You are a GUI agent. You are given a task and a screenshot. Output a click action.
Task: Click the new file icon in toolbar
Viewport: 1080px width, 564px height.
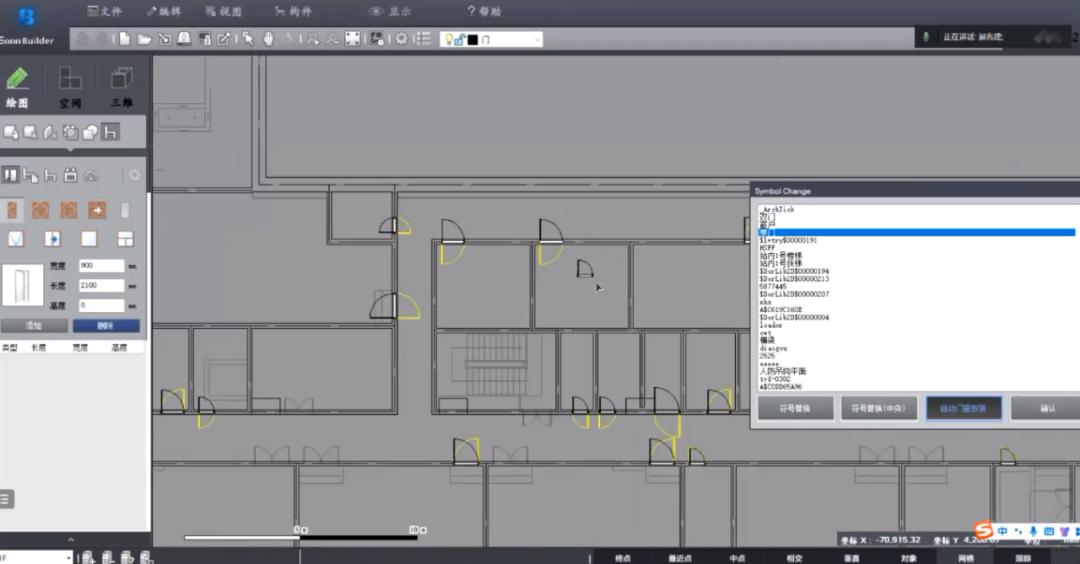coord(125,39)
